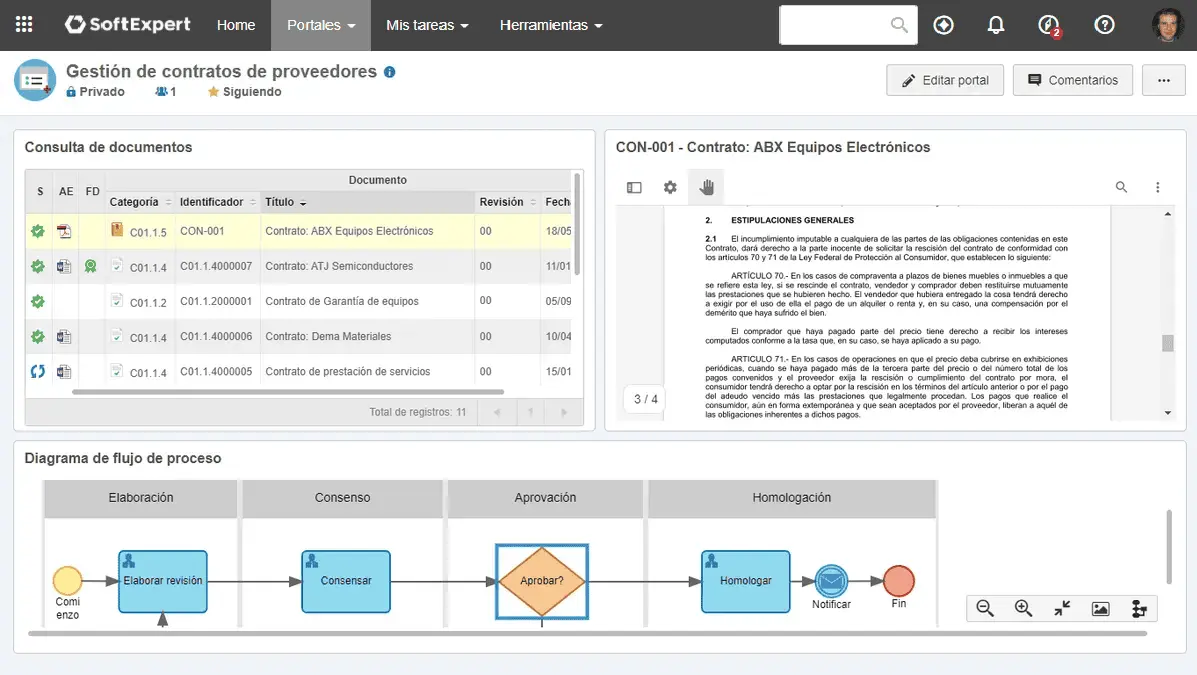Click the Editar portal button
This screenshot has width=1197, height=675.
point(945,80)
